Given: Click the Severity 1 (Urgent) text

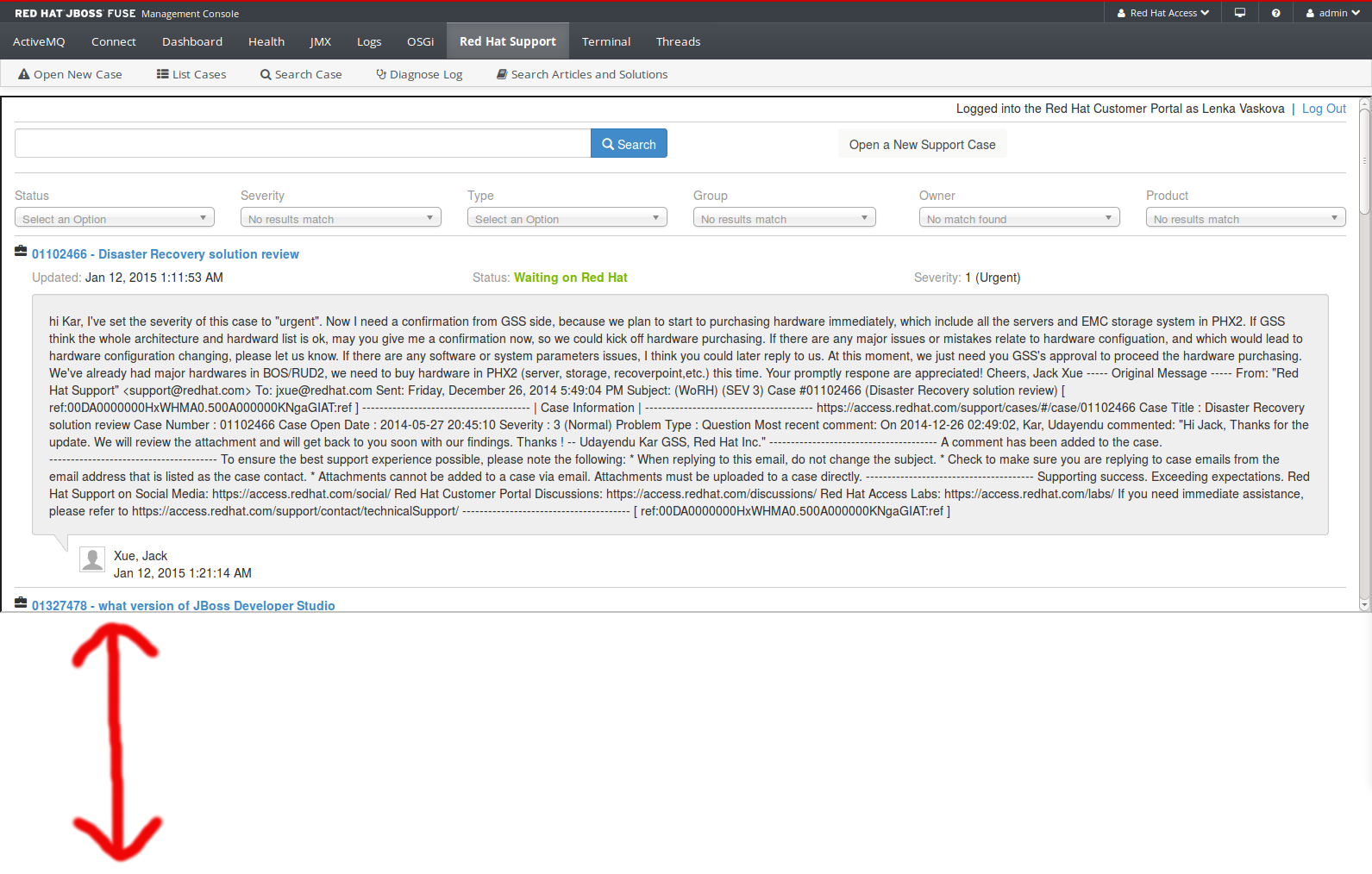Looking at the screenshot, I should (967, 278).
